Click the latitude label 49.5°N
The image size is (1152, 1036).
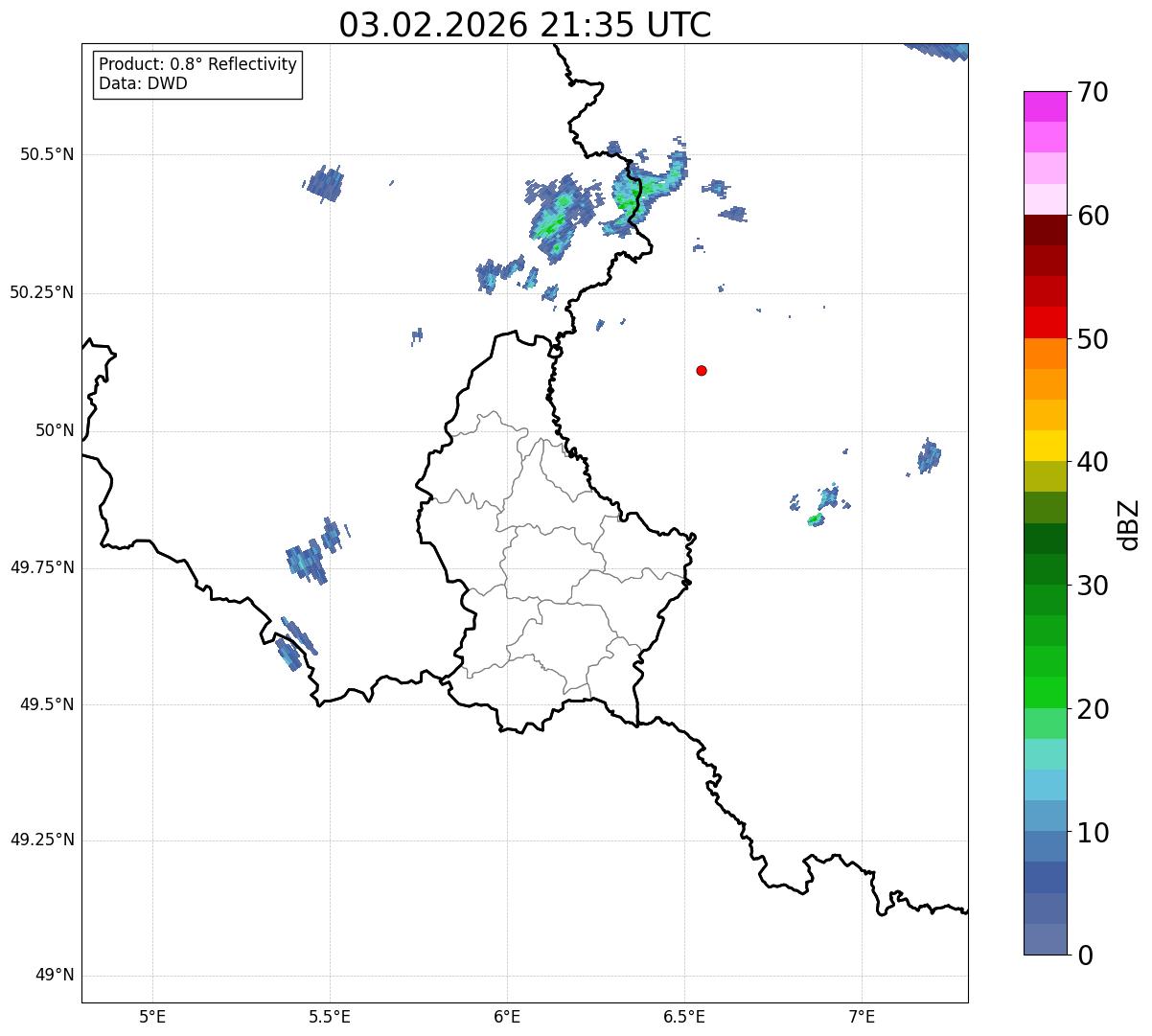point(48,704)
